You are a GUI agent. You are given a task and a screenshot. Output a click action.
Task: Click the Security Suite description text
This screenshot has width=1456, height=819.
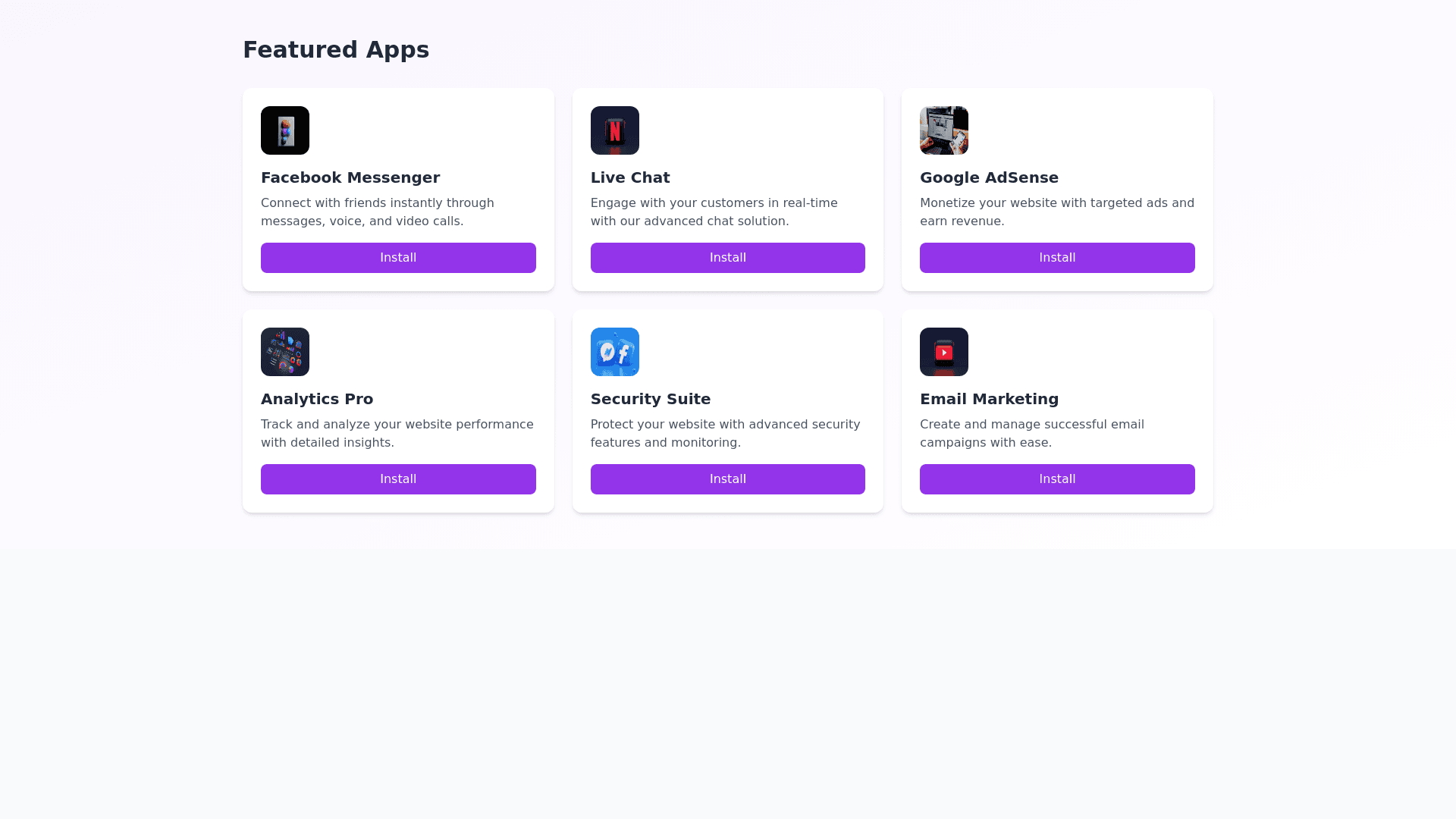pos(725,434)
